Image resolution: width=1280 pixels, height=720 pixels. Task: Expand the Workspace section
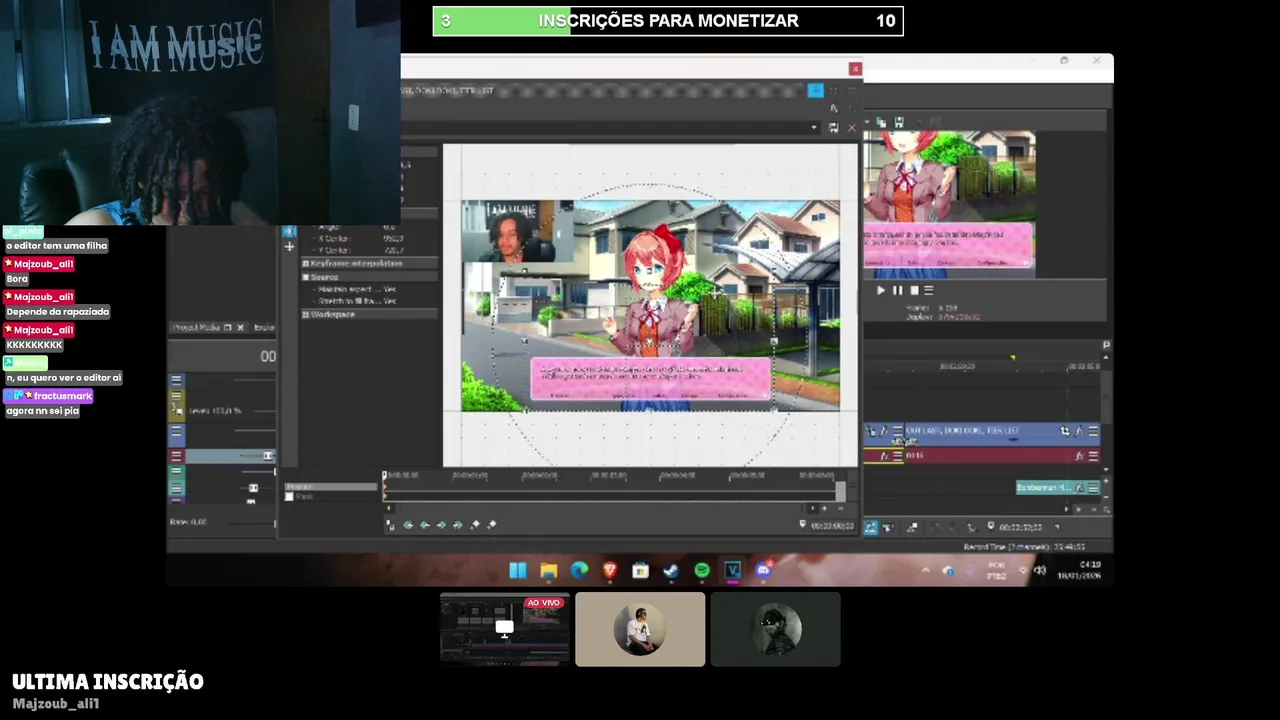point(306,314)
